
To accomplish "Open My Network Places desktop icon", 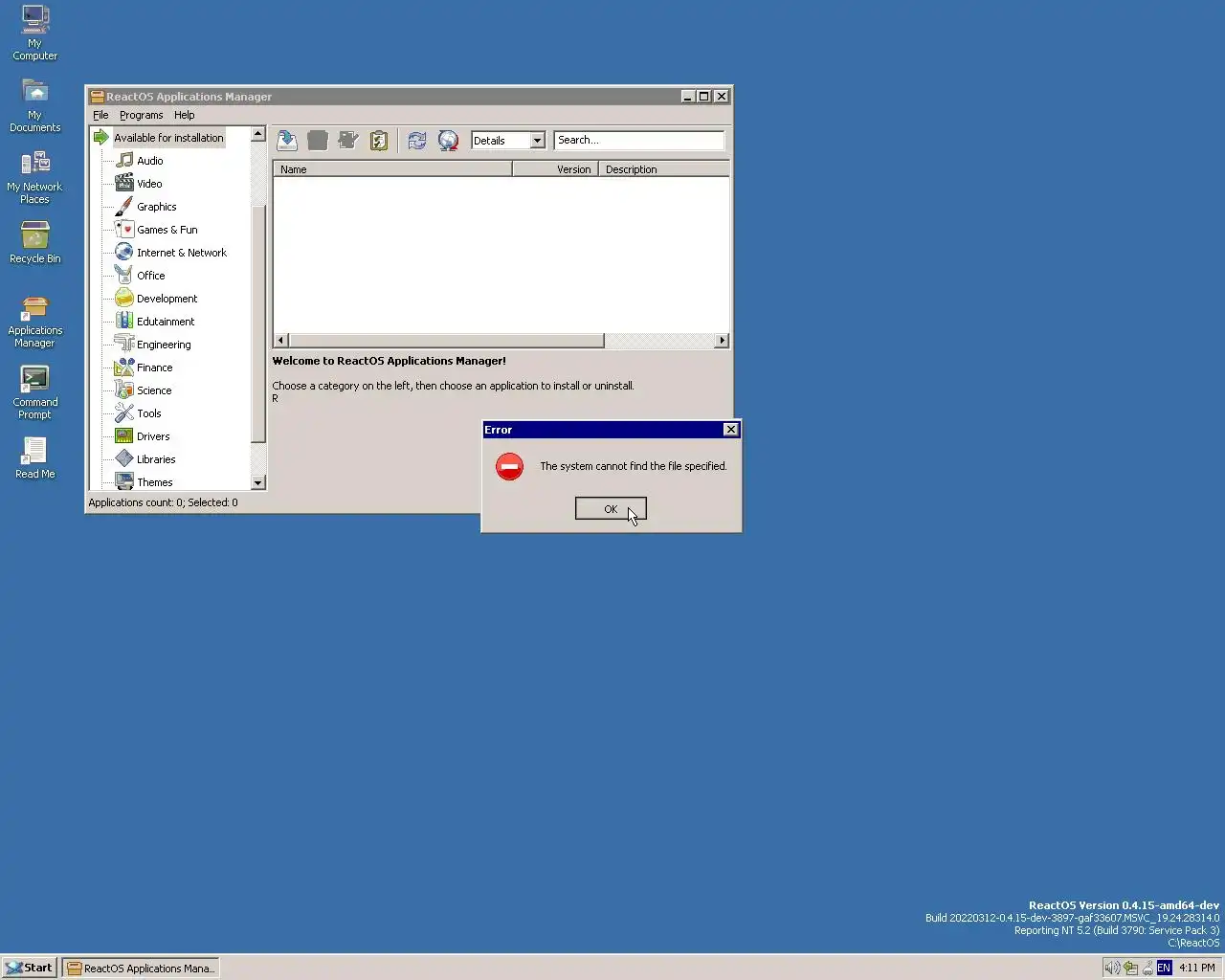I will coord(34,176).
